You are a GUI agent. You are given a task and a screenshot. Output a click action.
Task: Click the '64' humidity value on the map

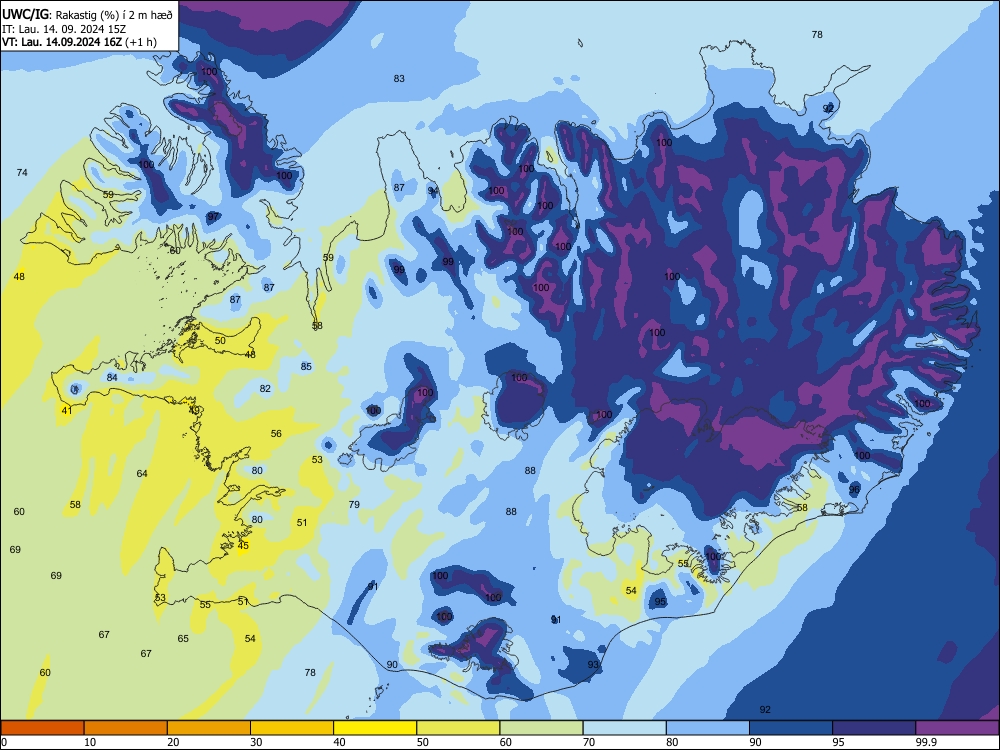point(142,473)
